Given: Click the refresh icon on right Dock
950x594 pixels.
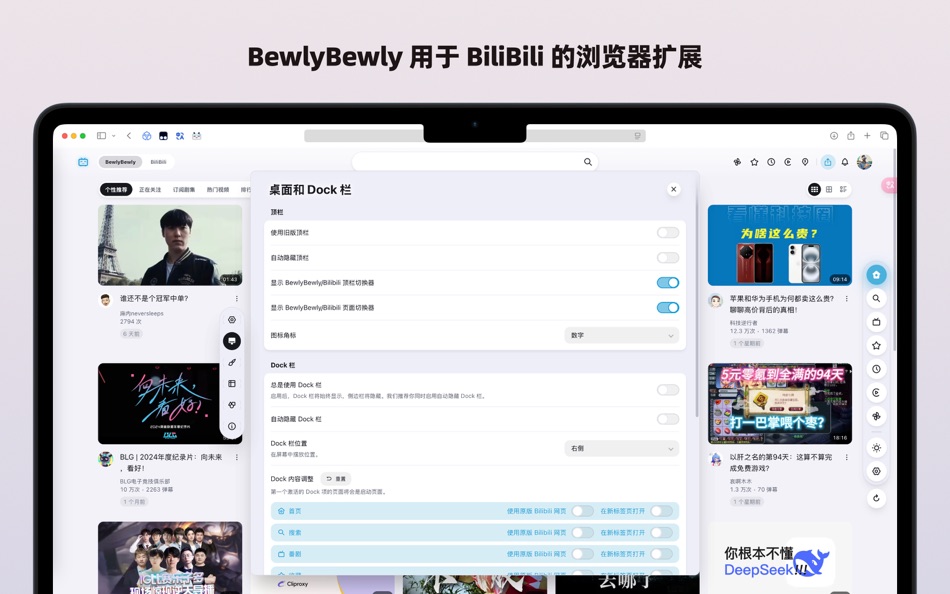Looking at the screenshot, I should pos(876,498).
